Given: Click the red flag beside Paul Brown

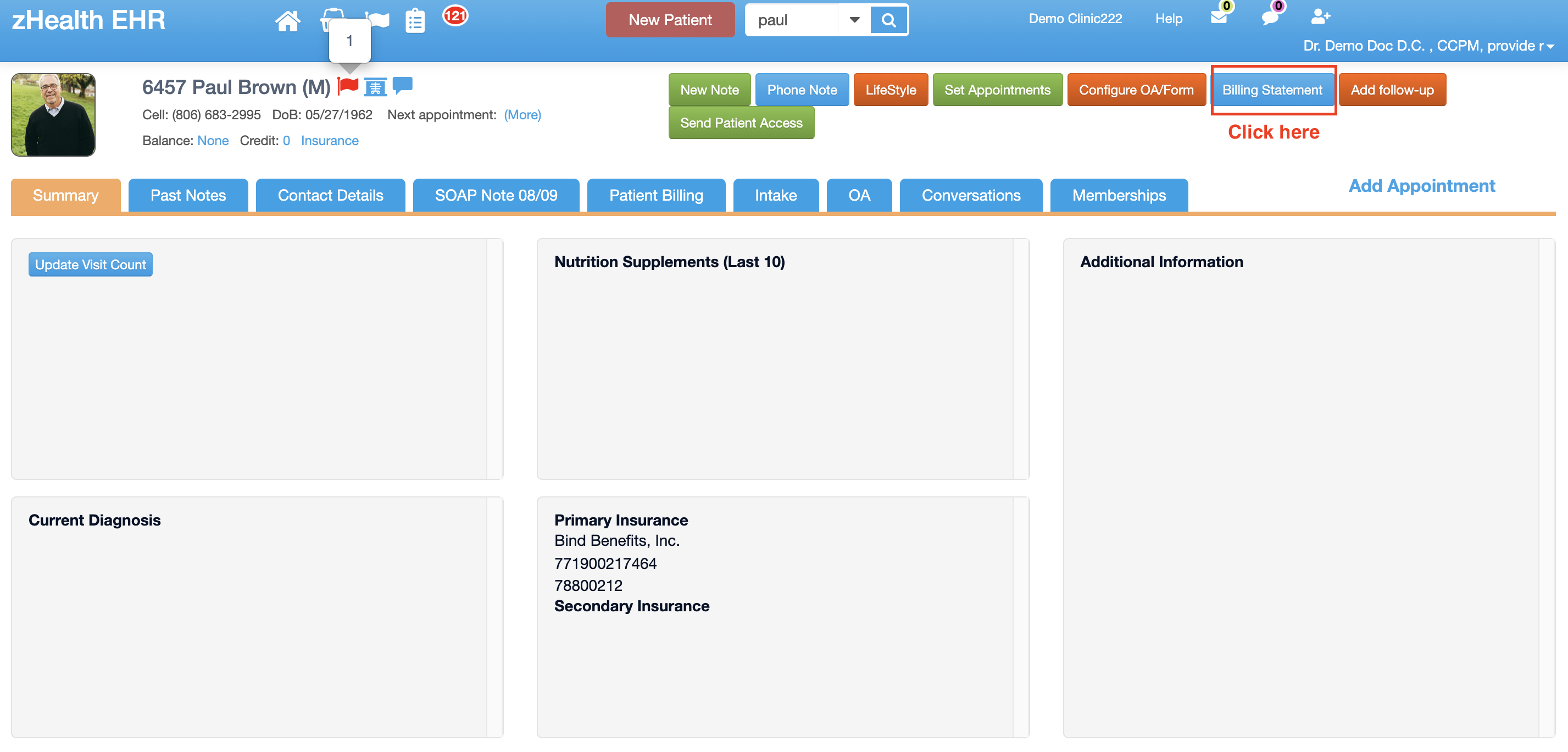Looking at the screenshot, I should 348,86.
